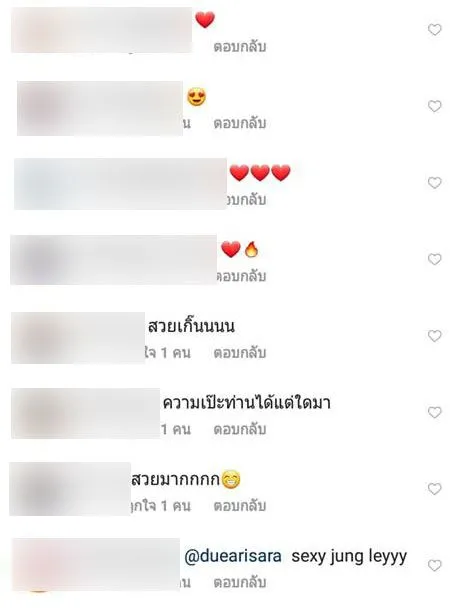467x609 pixels.
Task: Reply to the sexy jung leyyy comment
Action: coord(240,583)
